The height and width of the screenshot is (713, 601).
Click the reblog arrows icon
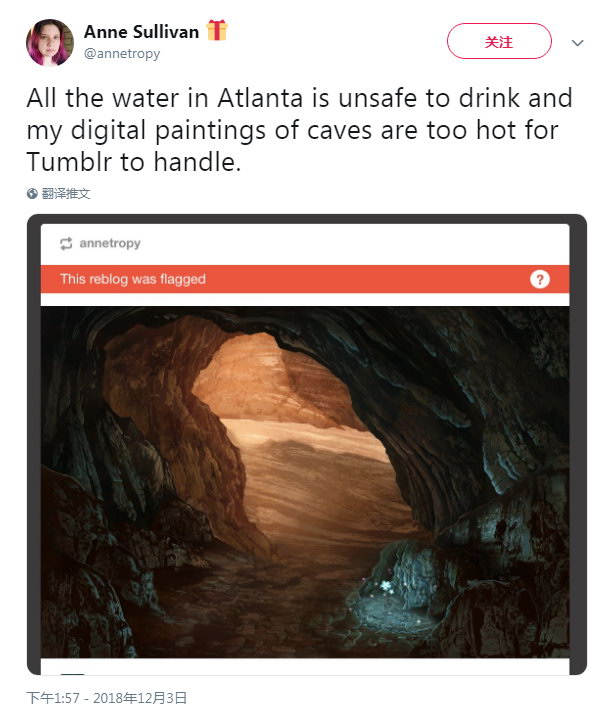coord(66,244)
